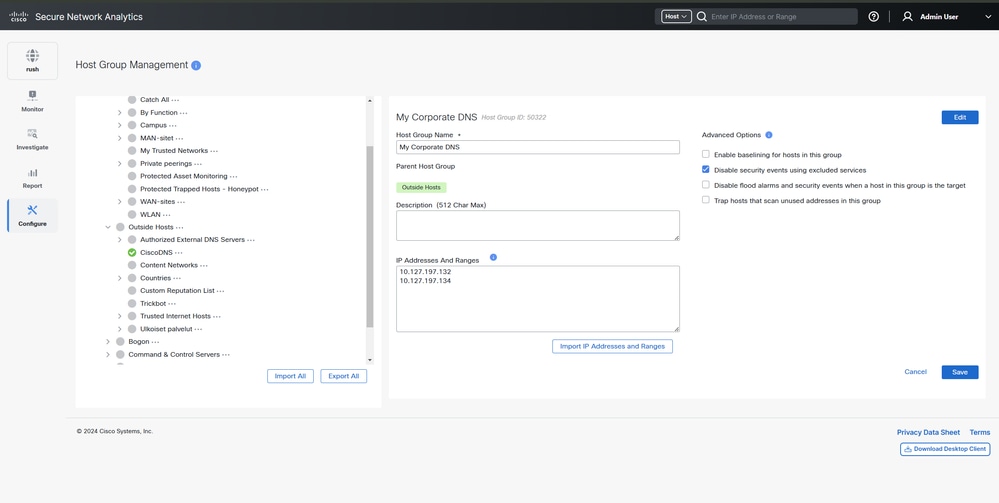Expand the Bogon tree node
The height and width of the screenshot is (503, 999).
pos(108,342)
